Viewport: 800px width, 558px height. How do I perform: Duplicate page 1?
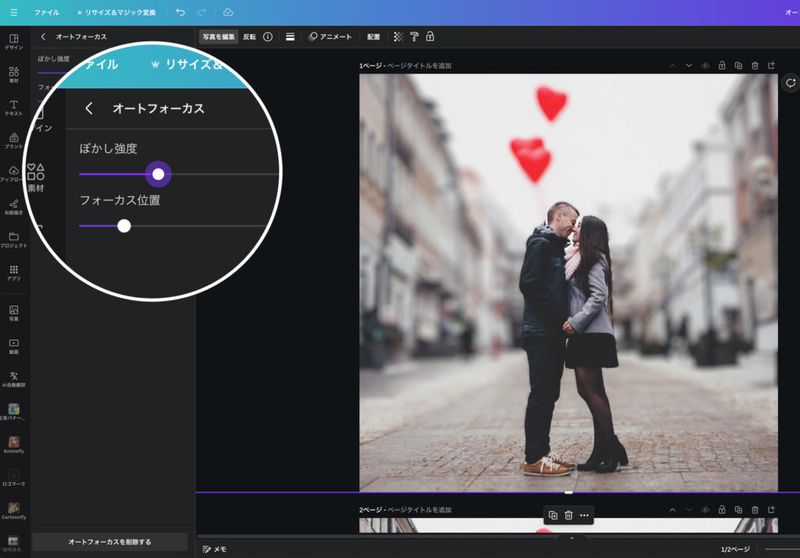click(x=738, y=66)
